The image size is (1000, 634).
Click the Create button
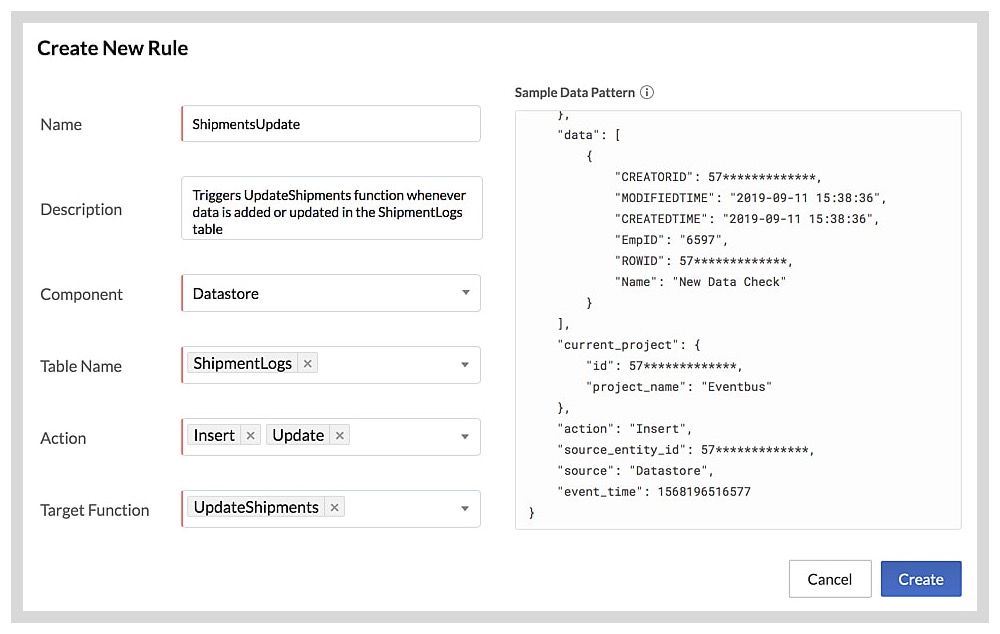[921, 578]
